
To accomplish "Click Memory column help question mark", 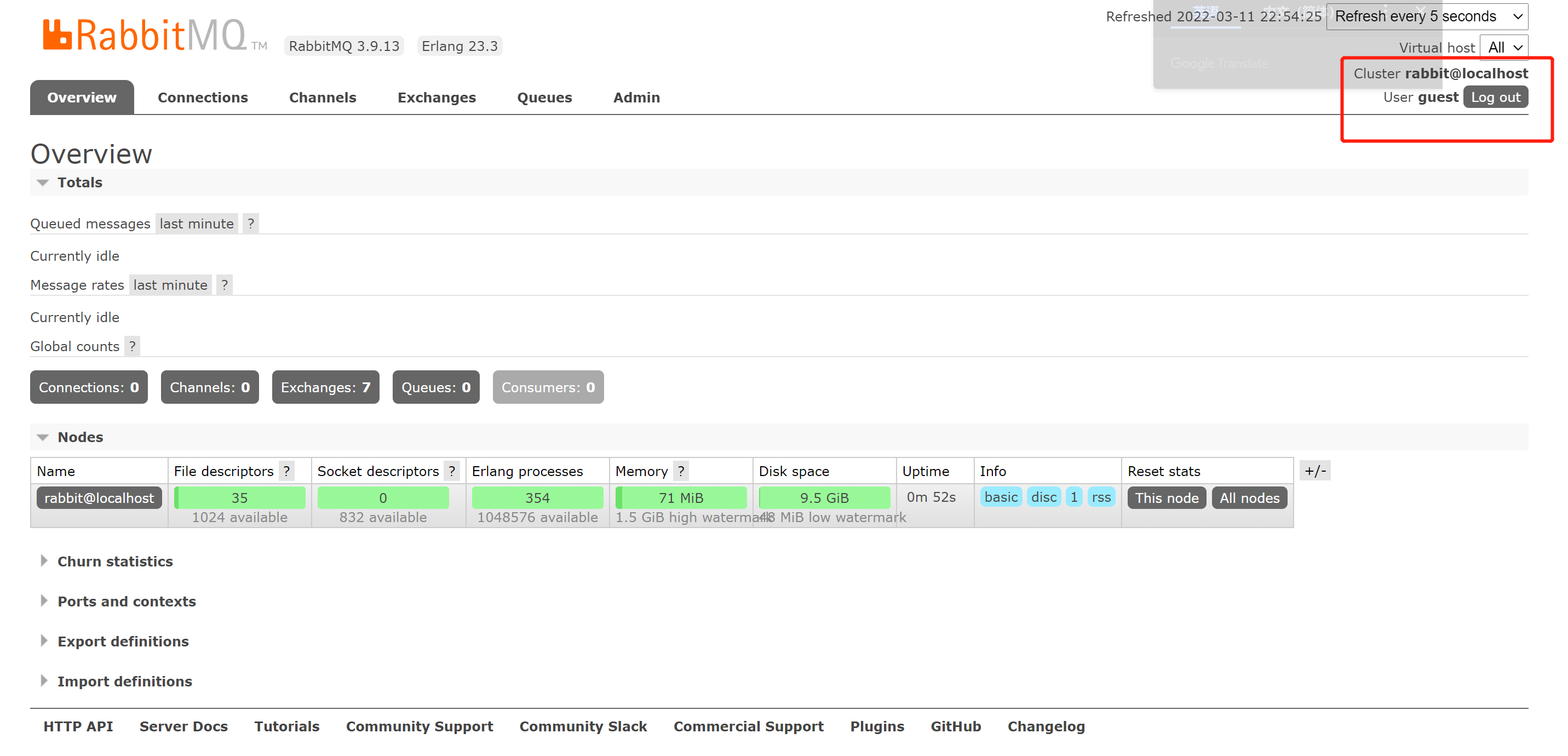I will (681, 471).
